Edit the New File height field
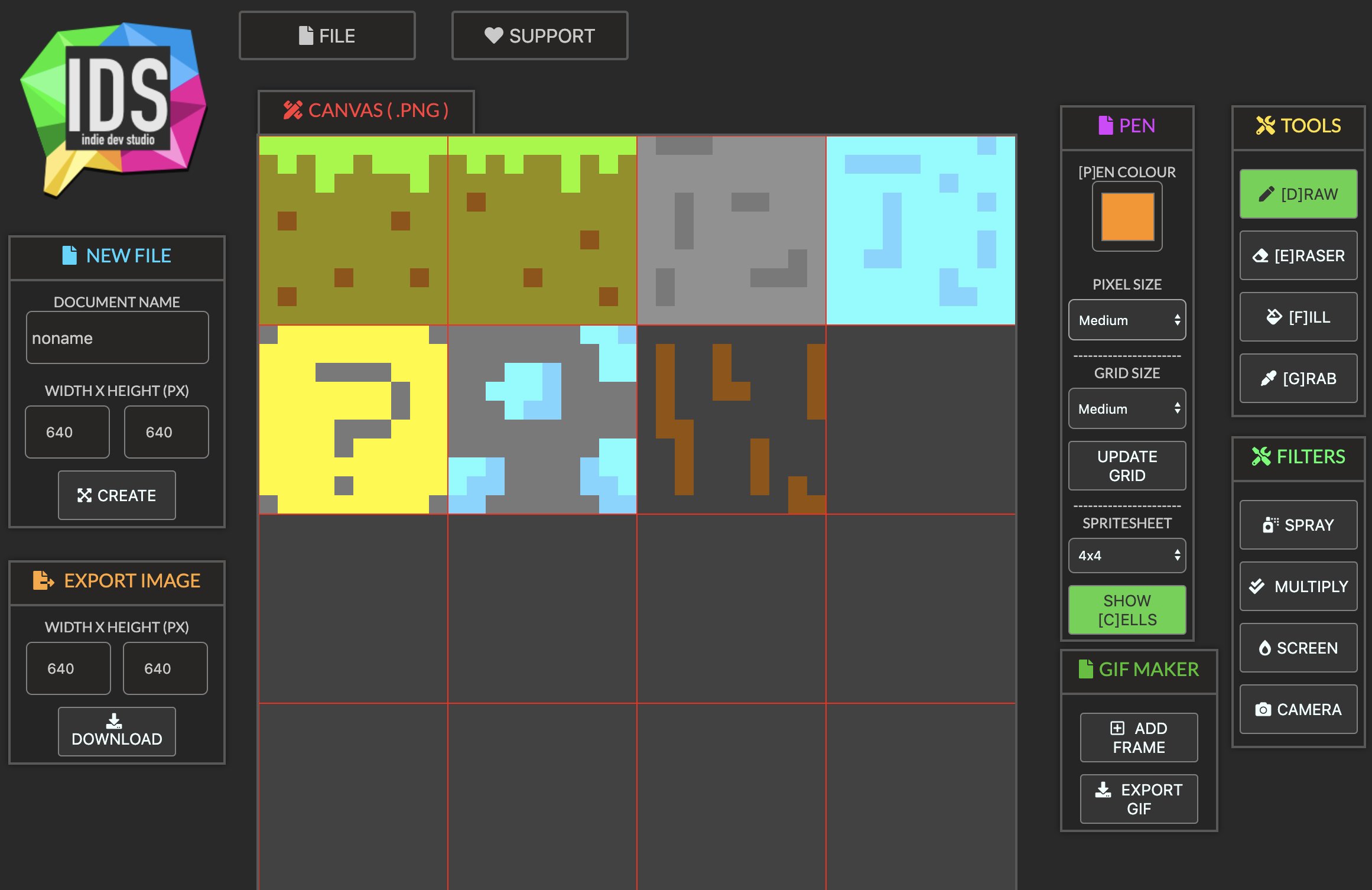The width and height of the screenshot is (1372, 890). (167, 432)
